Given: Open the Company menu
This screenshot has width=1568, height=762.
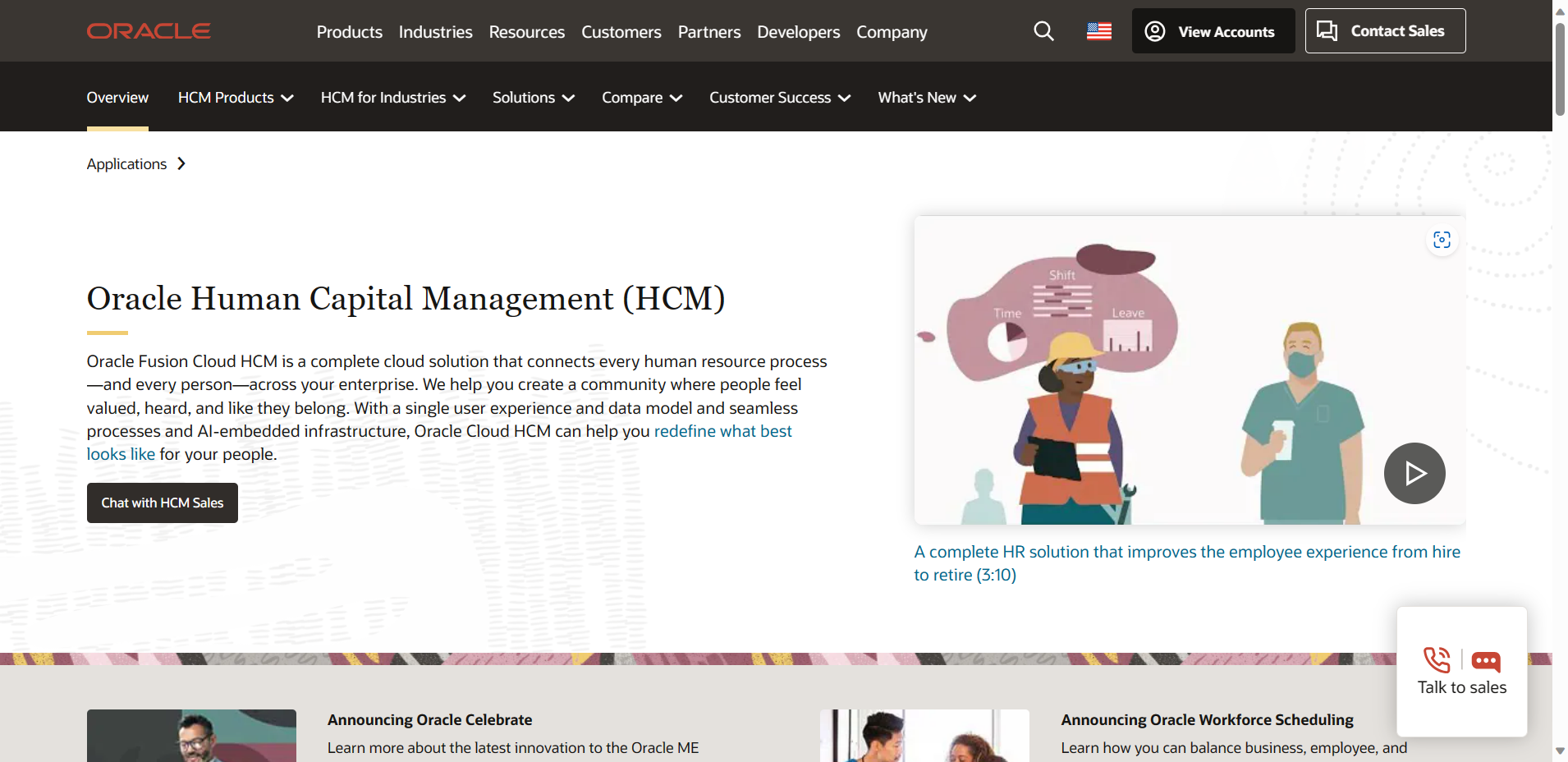Looking at the screenshot, I should [x=892, y=32].
